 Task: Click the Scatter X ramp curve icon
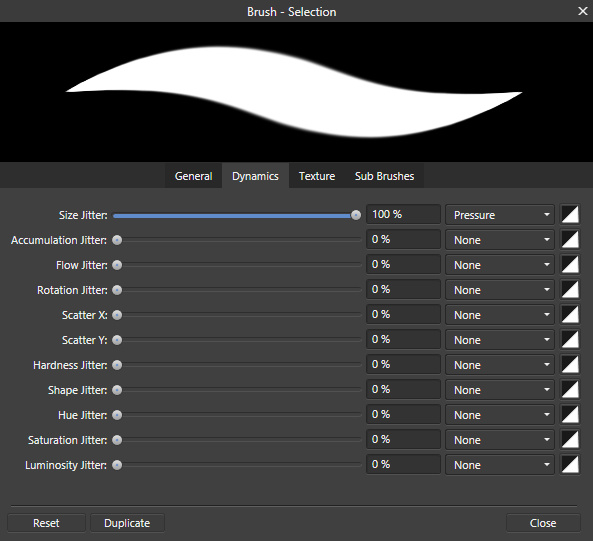click(570, 315)
